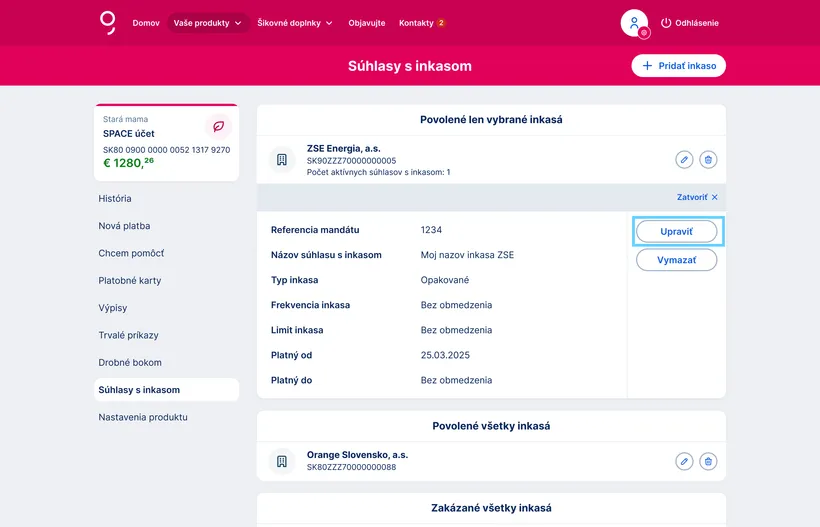
Task: Select História in the sidebar
Action: [115, 199]
